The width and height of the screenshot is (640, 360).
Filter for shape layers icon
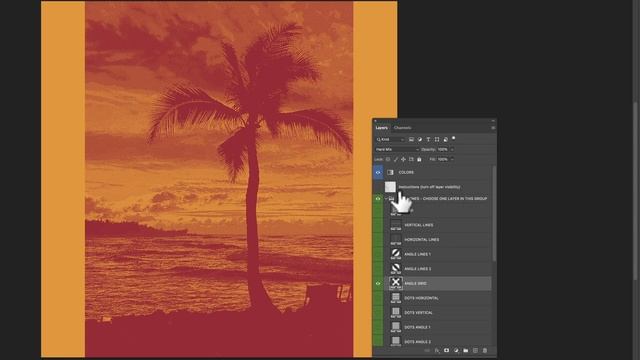[x=437, y=140]
